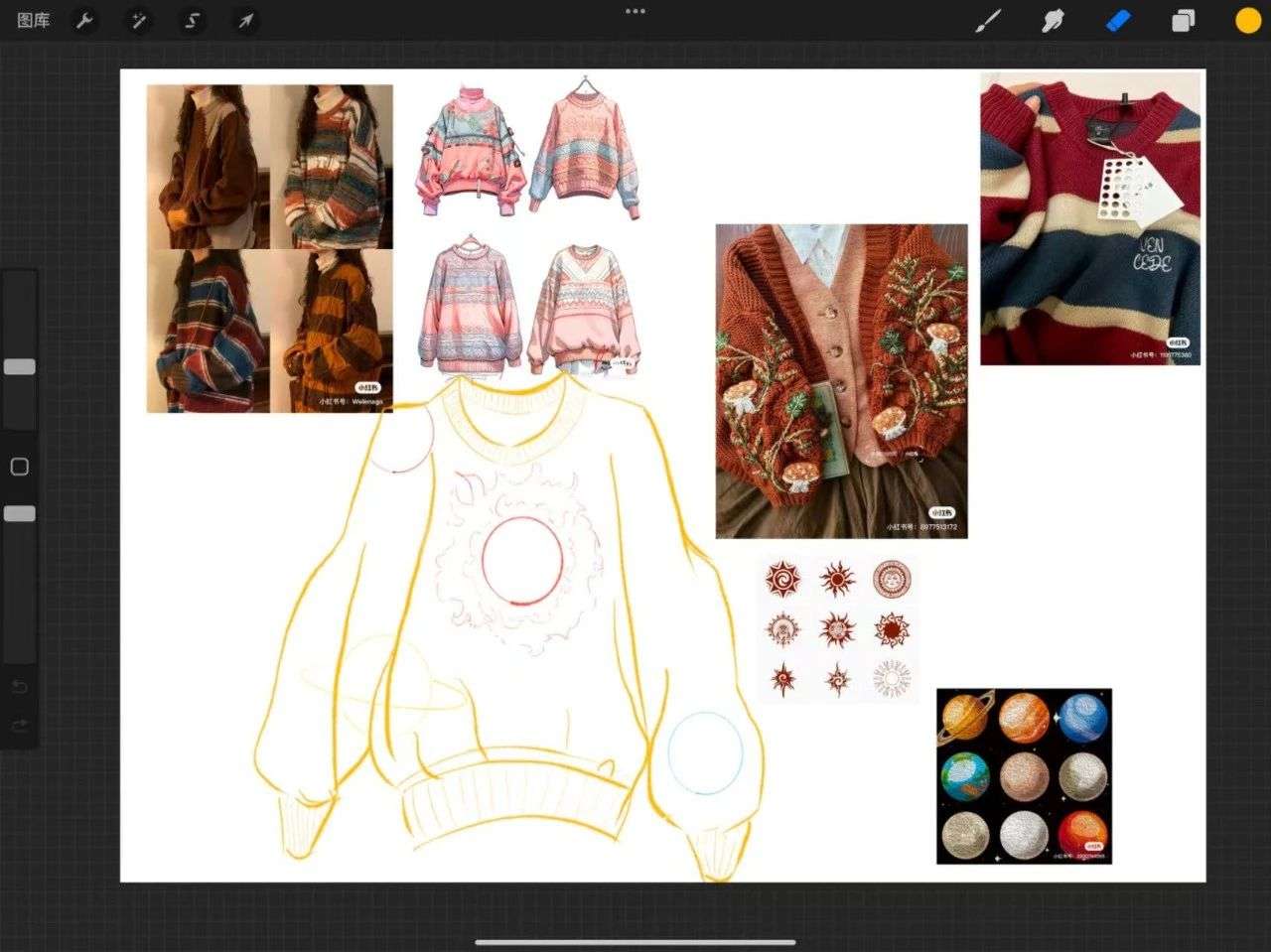Tap the square Modify button in sidebar
Viewport: 1271px width, 952px height.
pyautogui.click(x=20, y=467)
